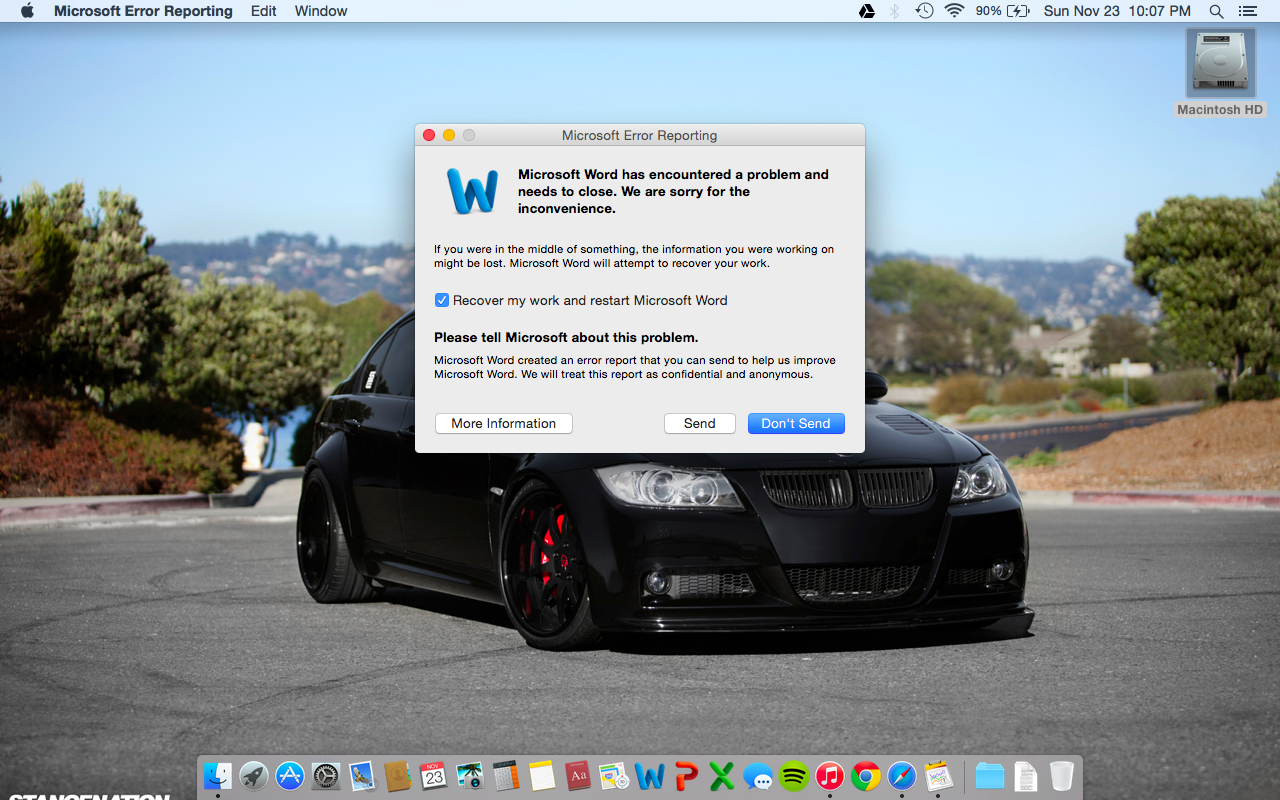Open Messages chat bubble in dock
This screenshot has width=1280, height=800.
coord(758,775)
